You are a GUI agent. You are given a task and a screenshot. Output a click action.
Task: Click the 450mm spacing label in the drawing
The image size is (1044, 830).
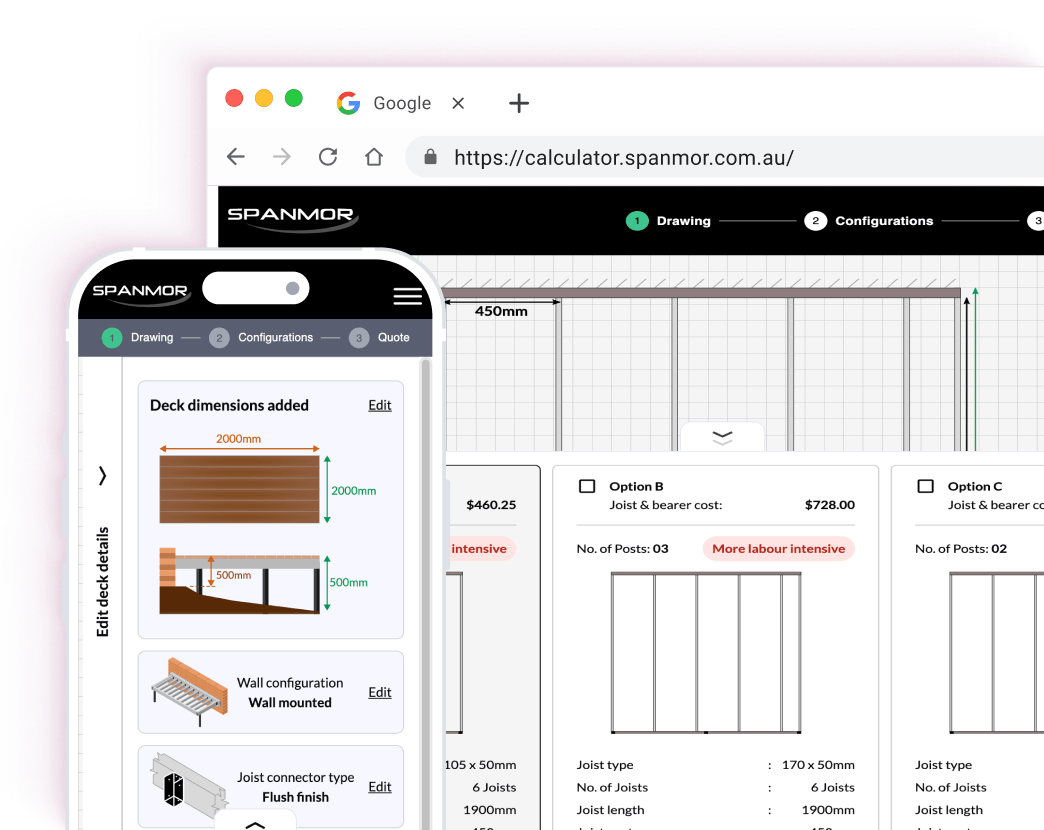pyautogui.click(x=501, y=311)
